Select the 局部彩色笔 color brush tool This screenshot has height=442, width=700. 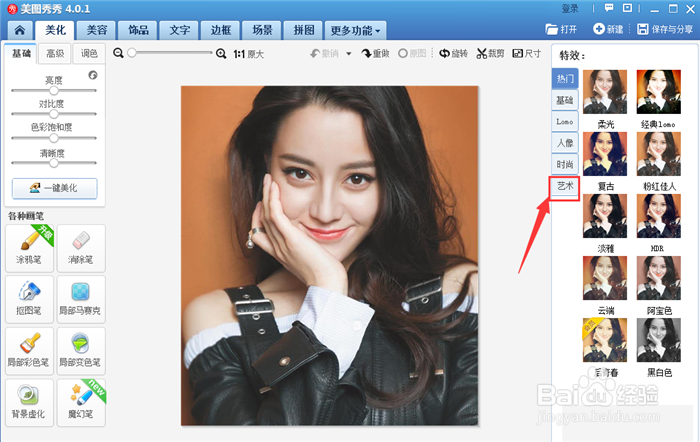pos(29,351)
